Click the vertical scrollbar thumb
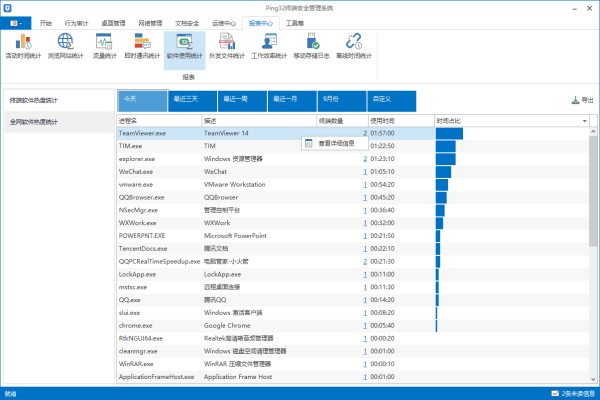 tap(593, 191)
